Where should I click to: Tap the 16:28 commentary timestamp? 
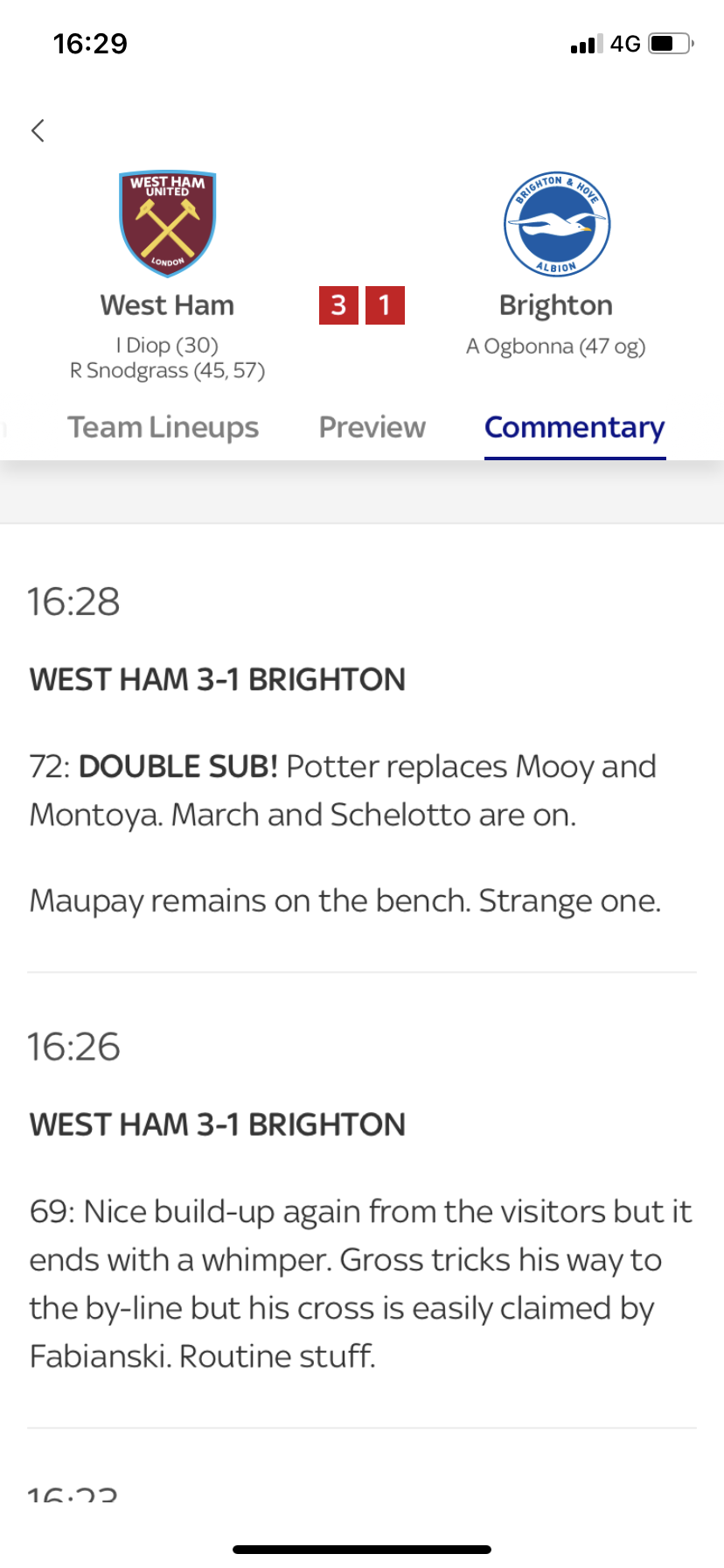point(73,602)
